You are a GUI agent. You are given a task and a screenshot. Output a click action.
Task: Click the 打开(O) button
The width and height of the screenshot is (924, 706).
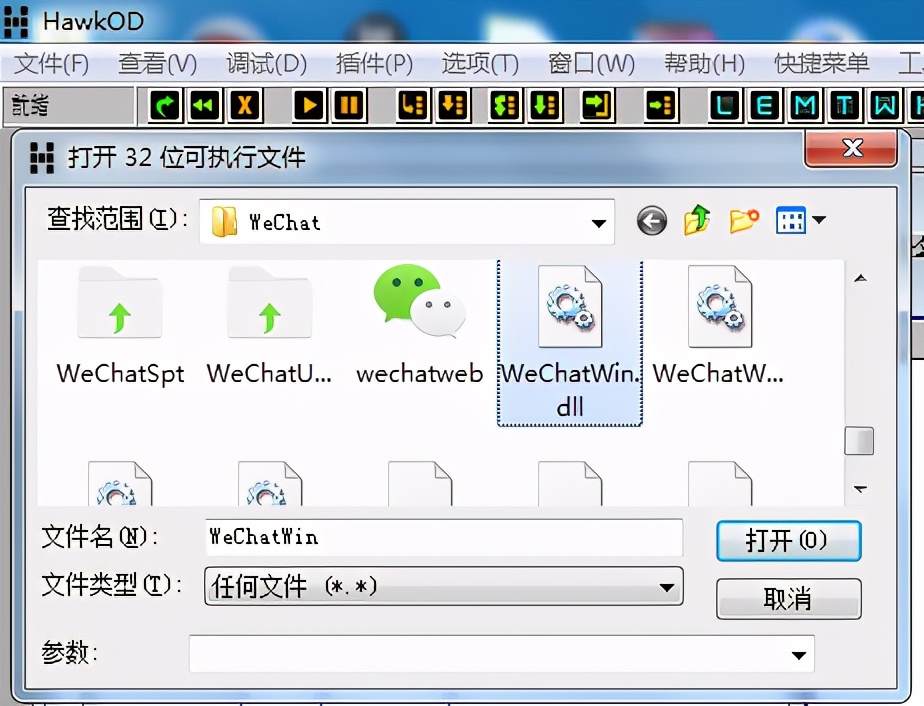(x=788, y=540)
